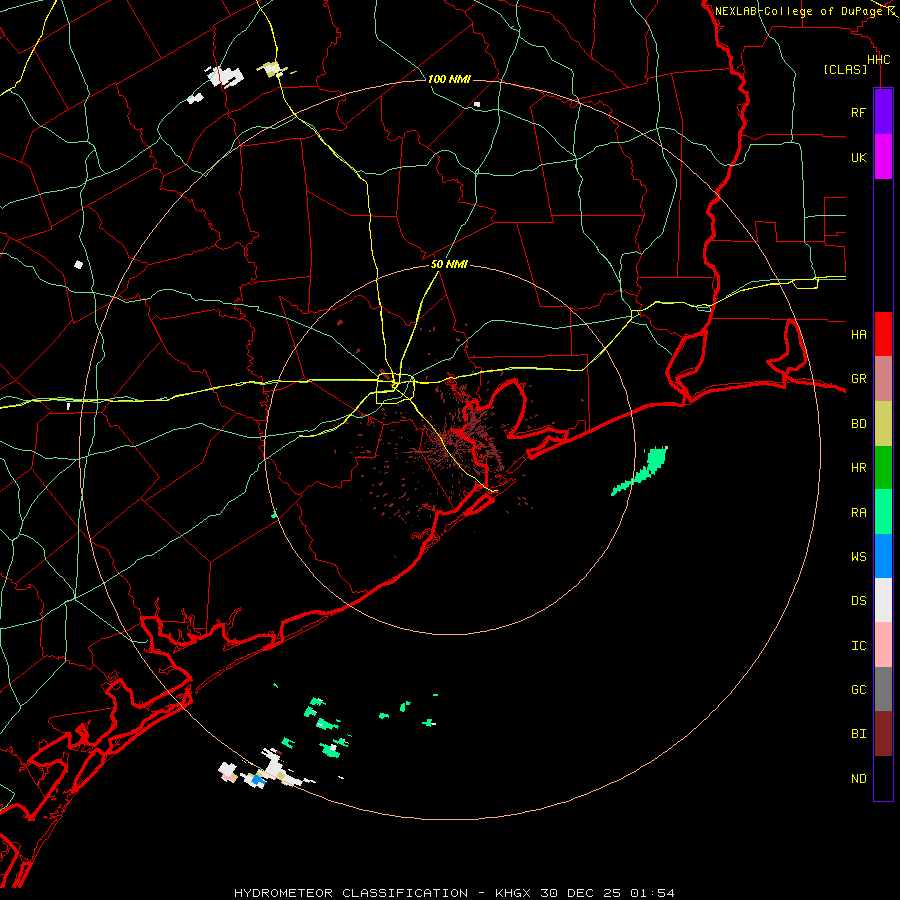Click the RF legend label
The width and height of the screenshot is (900, 900).
pos(858,112)
